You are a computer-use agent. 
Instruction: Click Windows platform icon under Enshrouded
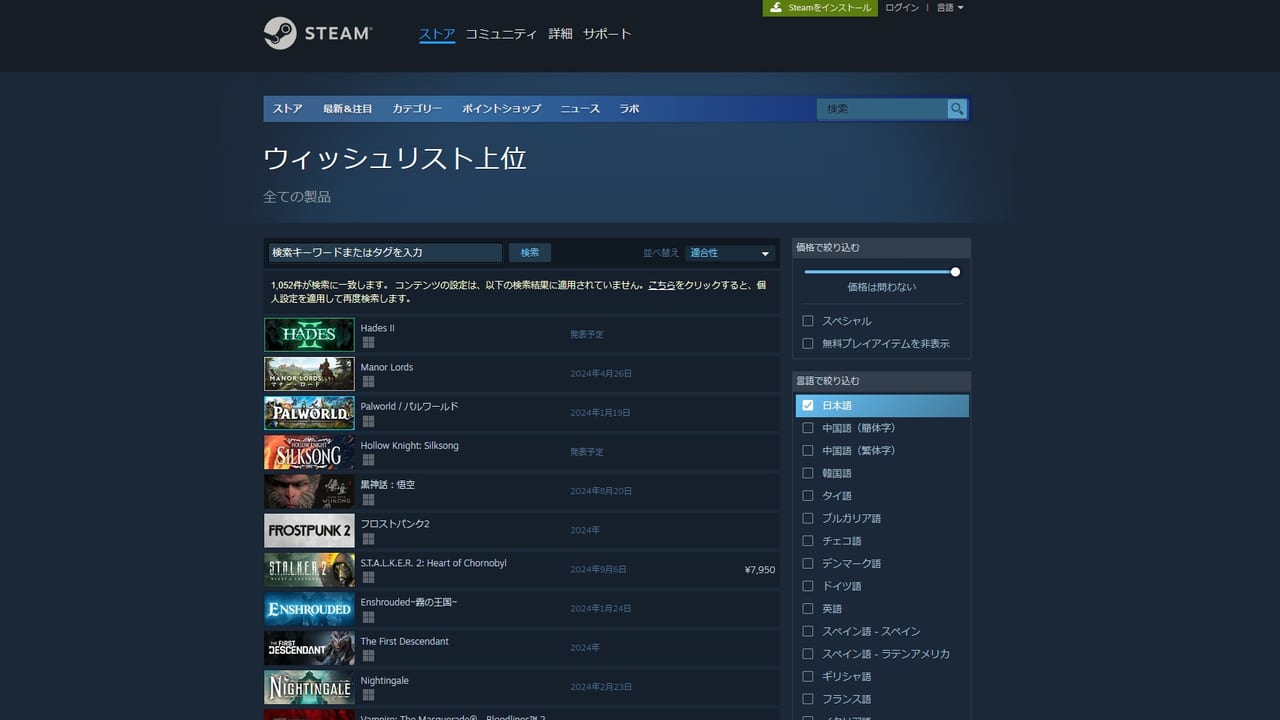tap(368, 616)
